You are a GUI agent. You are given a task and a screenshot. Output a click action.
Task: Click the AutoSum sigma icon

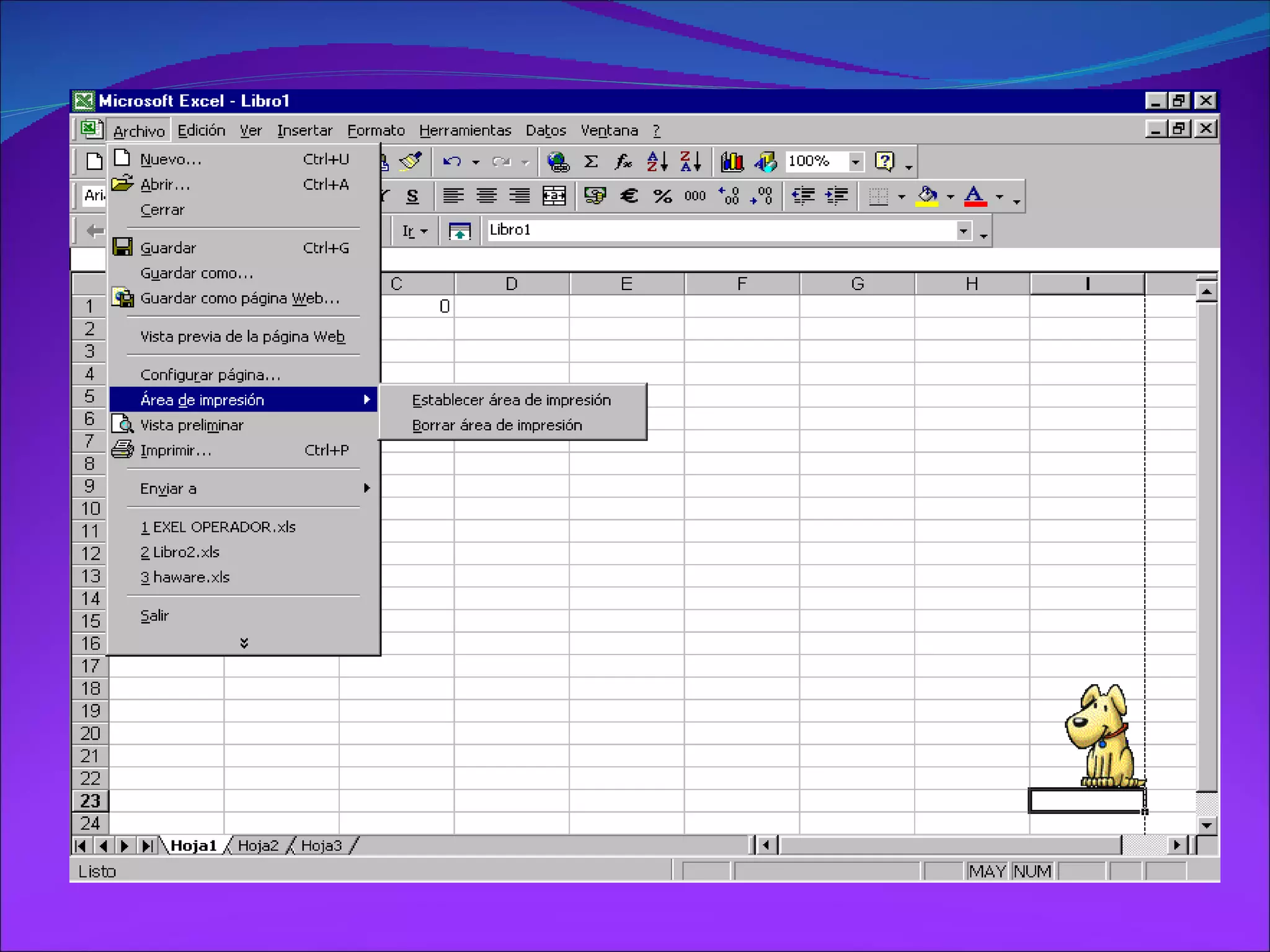pyautogui.click(x=591, y=162)
